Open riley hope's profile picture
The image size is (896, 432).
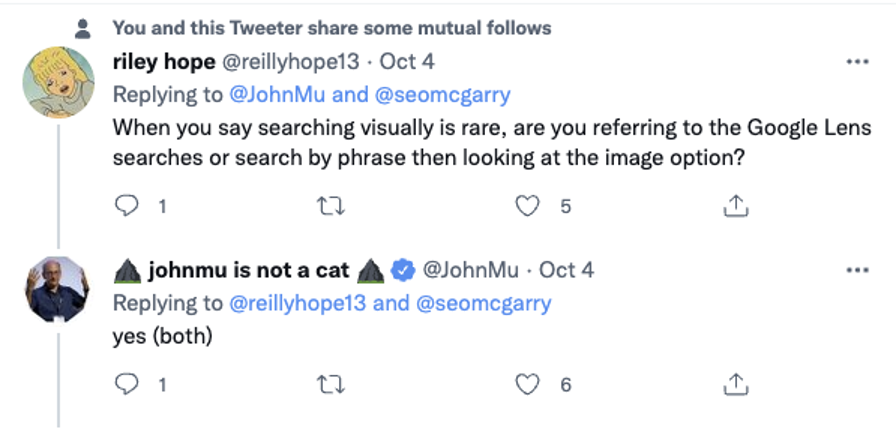(58, 82)
